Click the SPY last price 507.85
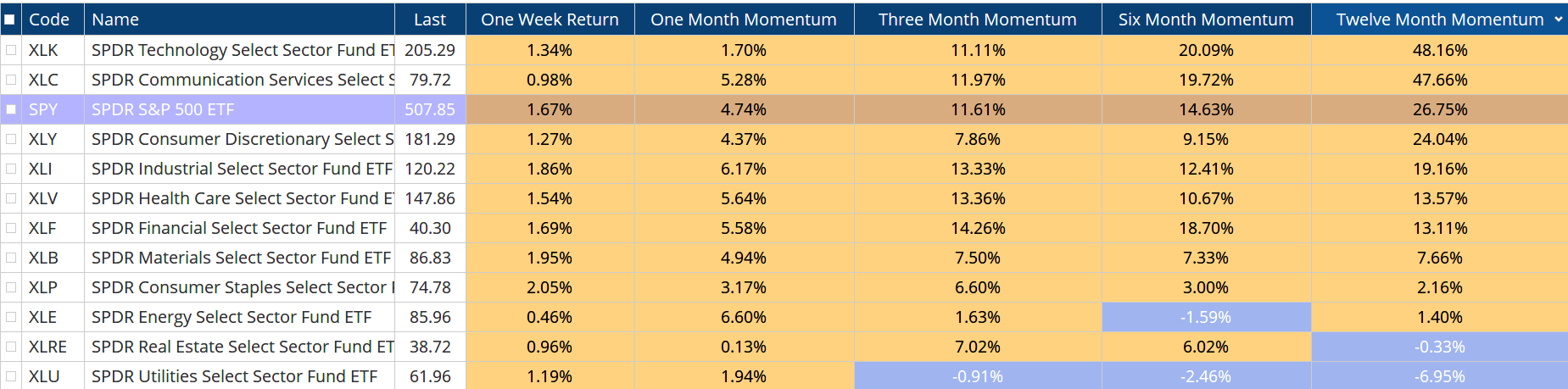 click(430, 109)
